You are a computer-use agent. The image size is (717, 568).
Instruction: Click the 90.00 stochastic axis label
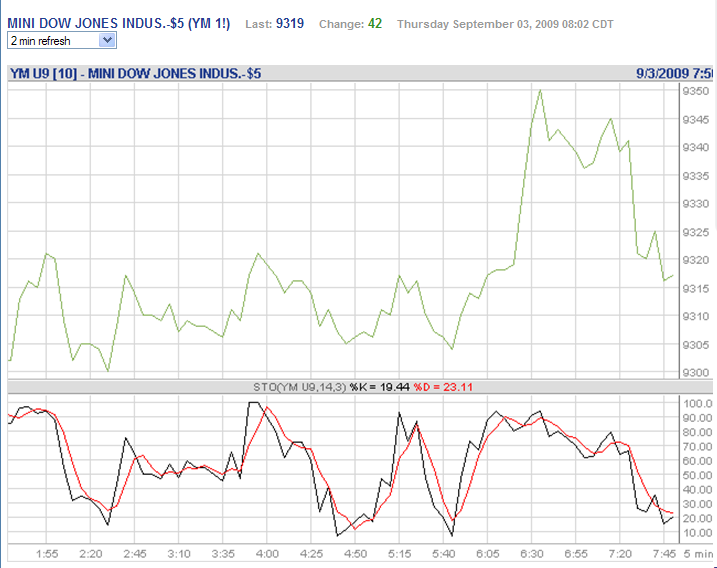point(697,418)
